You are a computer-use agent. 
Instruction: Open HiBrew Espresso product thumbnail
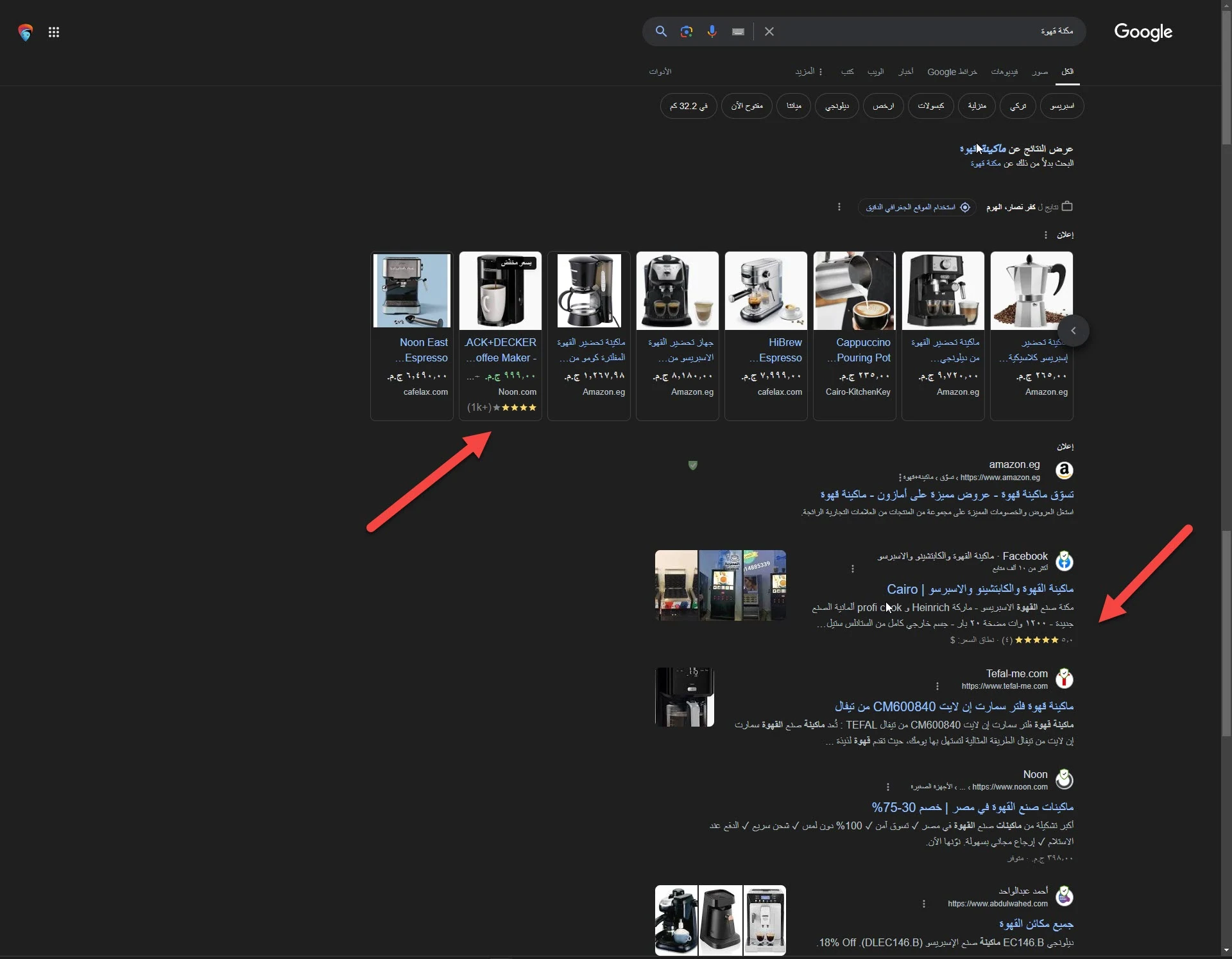(766, 291)
